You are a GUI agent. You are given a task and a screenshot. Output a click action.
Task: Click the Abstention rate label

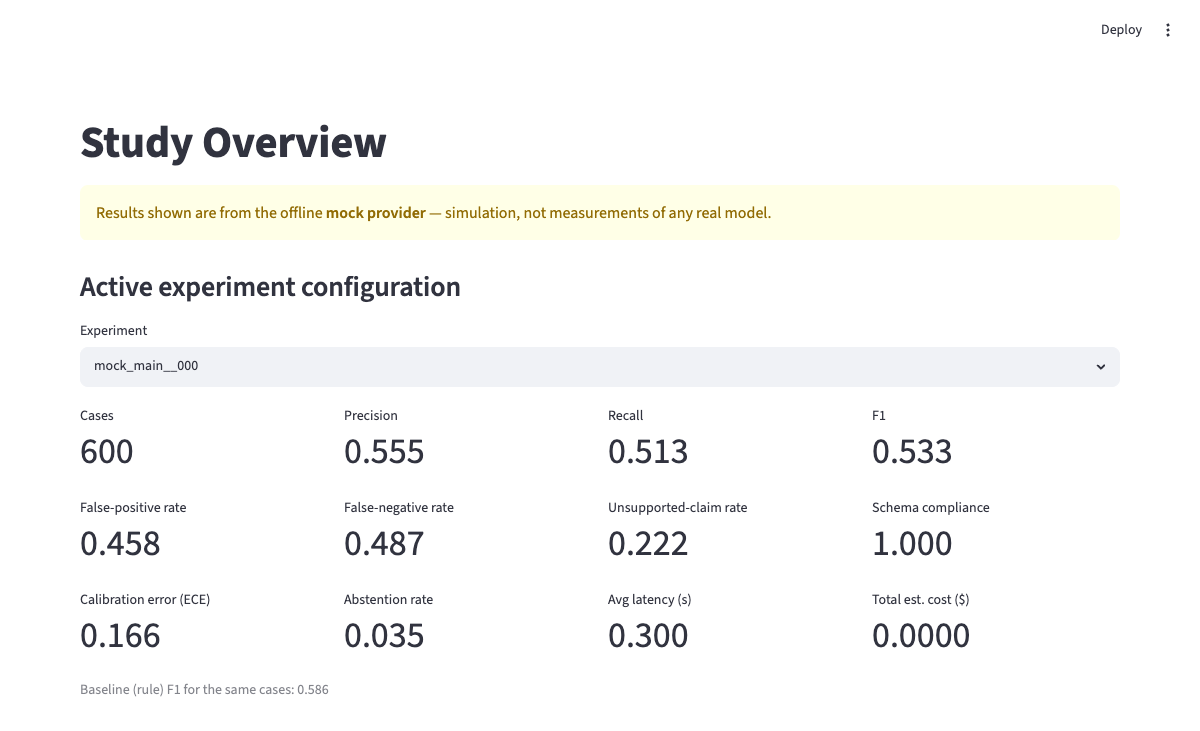388,599
